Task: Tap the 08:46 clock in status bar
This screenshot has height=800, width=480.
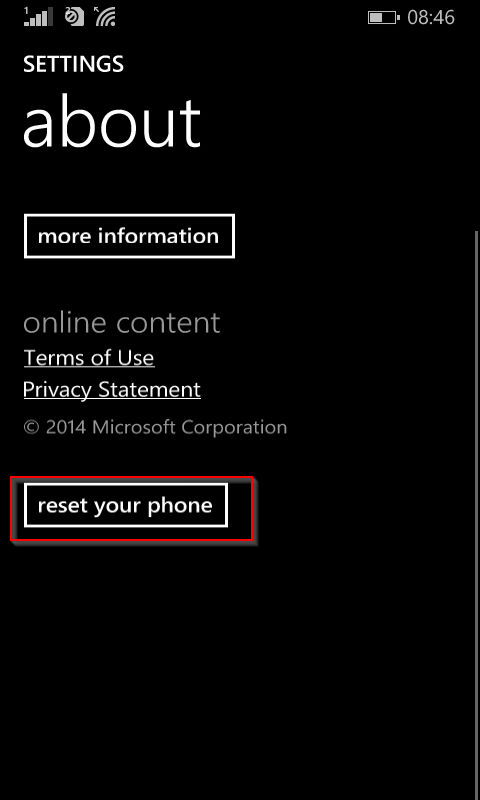Action: tap(431, 18)
